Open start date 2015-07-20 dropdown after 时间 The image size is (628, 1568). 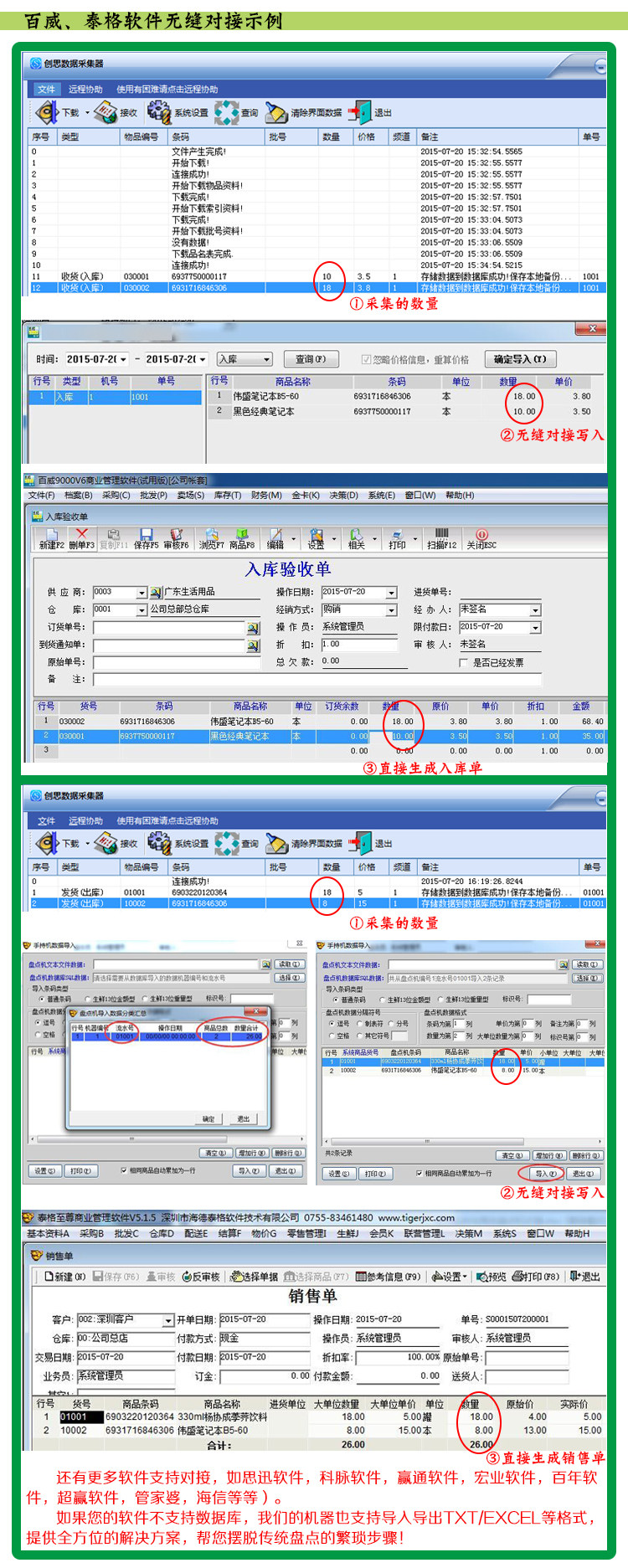click(x=123, y=359)
